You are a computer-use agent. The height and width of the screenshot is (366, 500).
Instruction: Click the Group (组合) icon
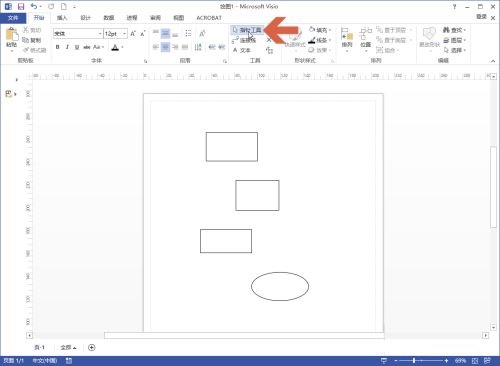pyautogui.click(x=386, y=50)
